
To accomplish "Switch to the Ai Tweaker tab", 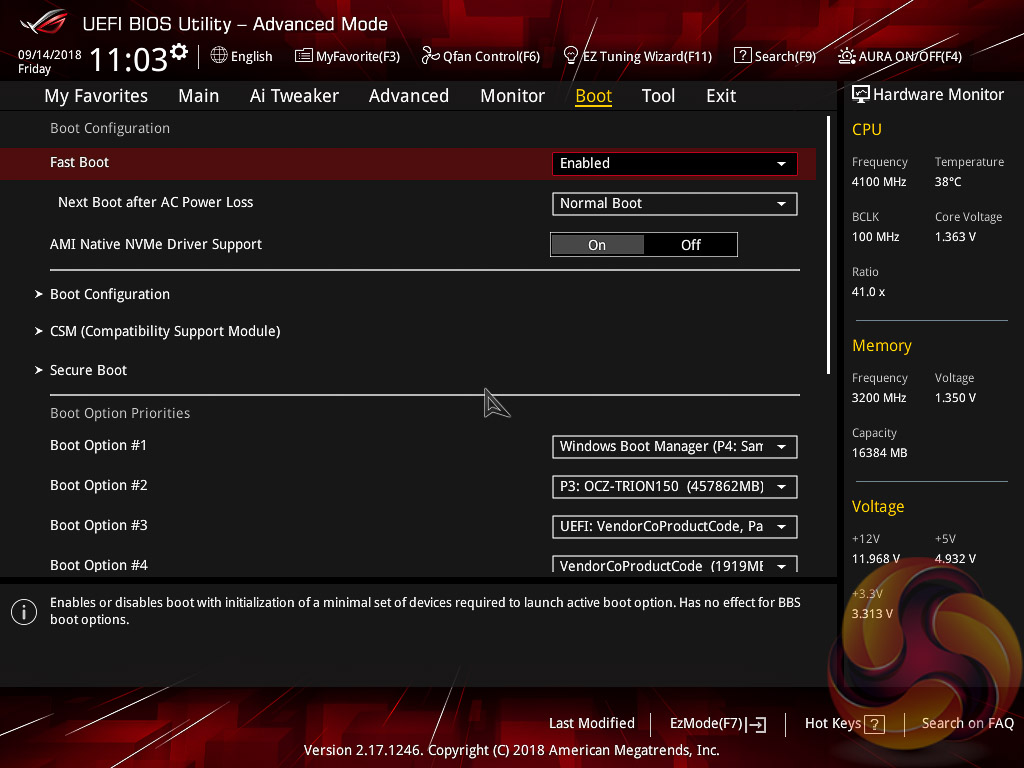I will tap(294, 96).
